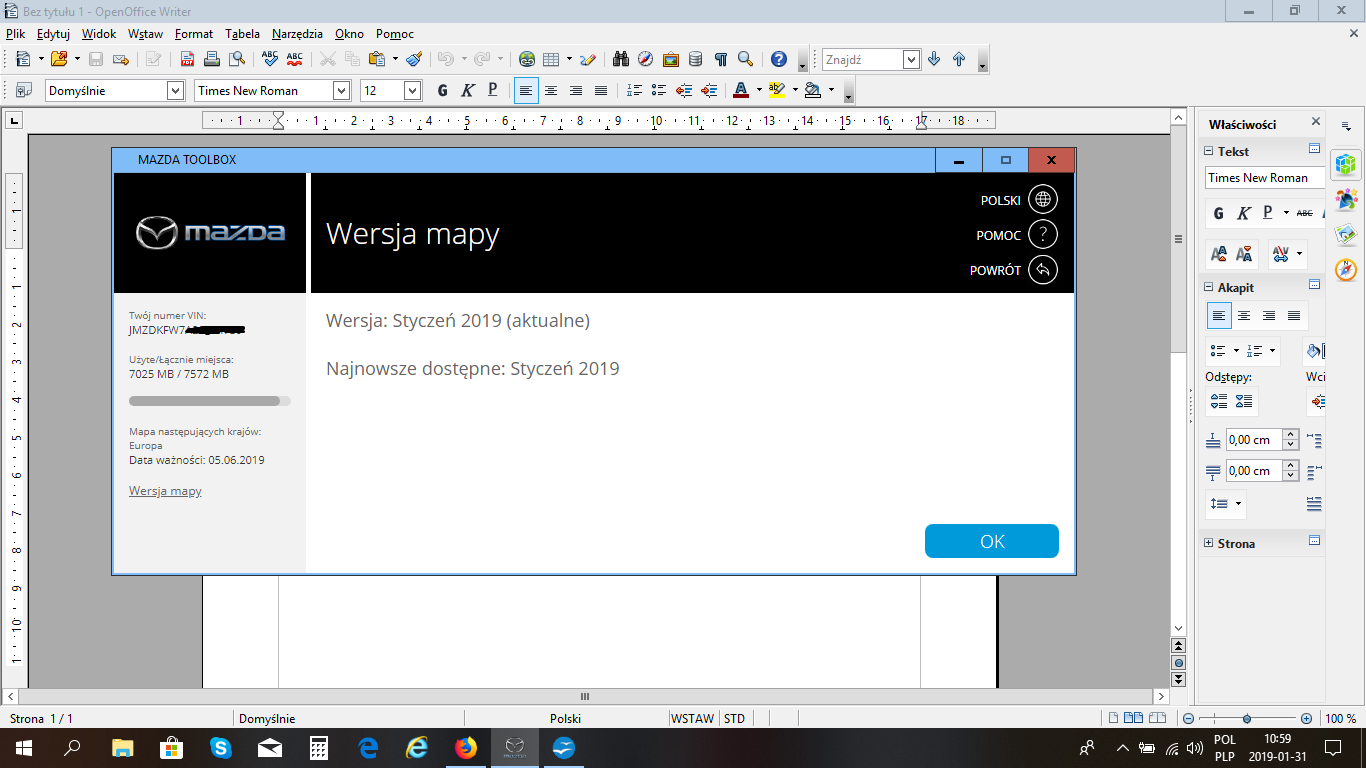1366x768 pixels.
Task: Open the Tabela menu
Action: [242, 33]
